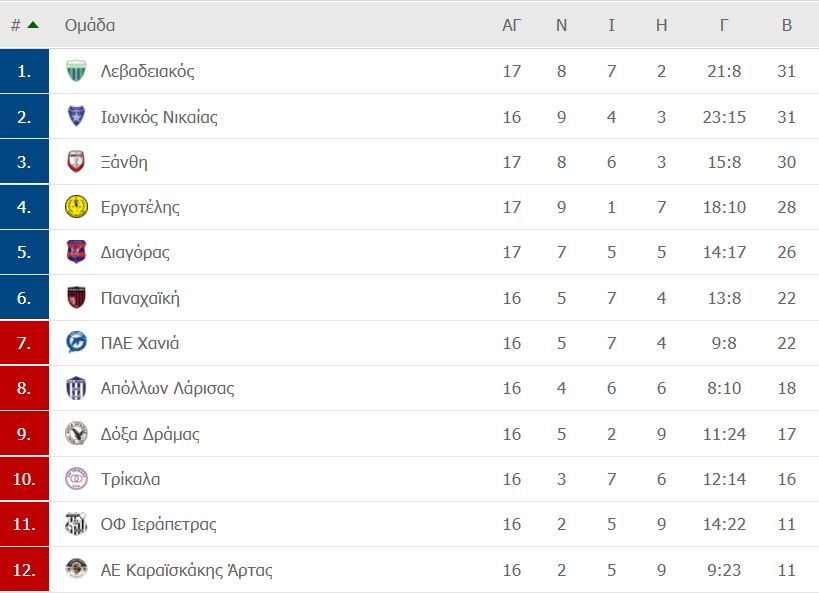Click the Τρίκαλα purple round logo
Image resolution: width=819 pixels, height=593 pixels.
76,479
